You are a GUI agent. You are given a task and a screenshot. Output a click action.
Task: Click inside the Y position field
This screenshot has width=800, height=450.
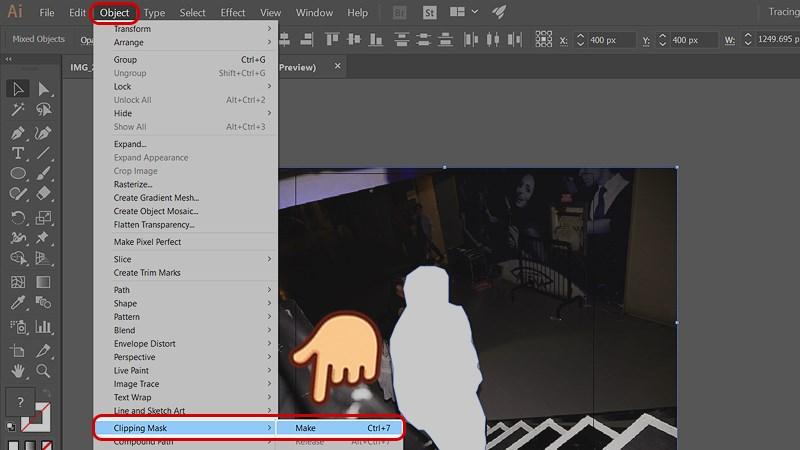(x=693, y=40)
